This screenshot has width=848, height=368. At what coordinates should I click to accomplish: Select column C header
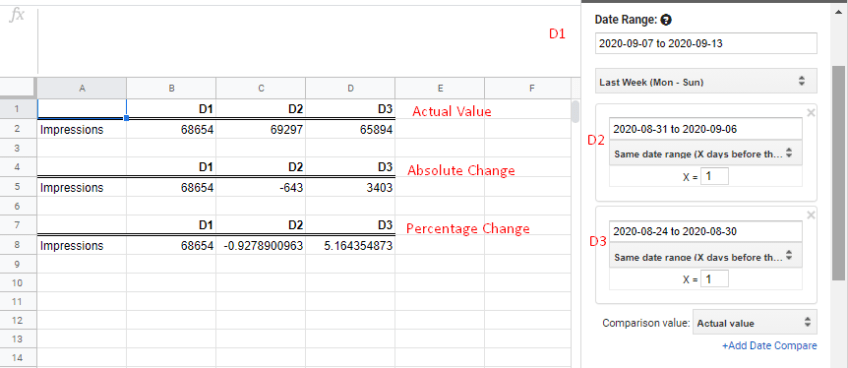point(261,88)
